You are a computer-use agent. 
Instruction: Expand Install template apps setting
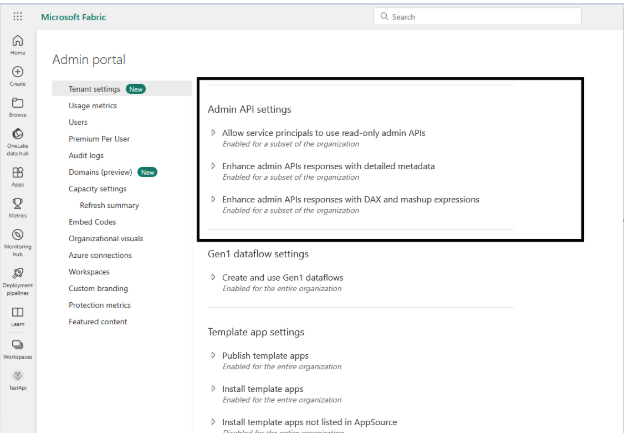coord(213,388)
